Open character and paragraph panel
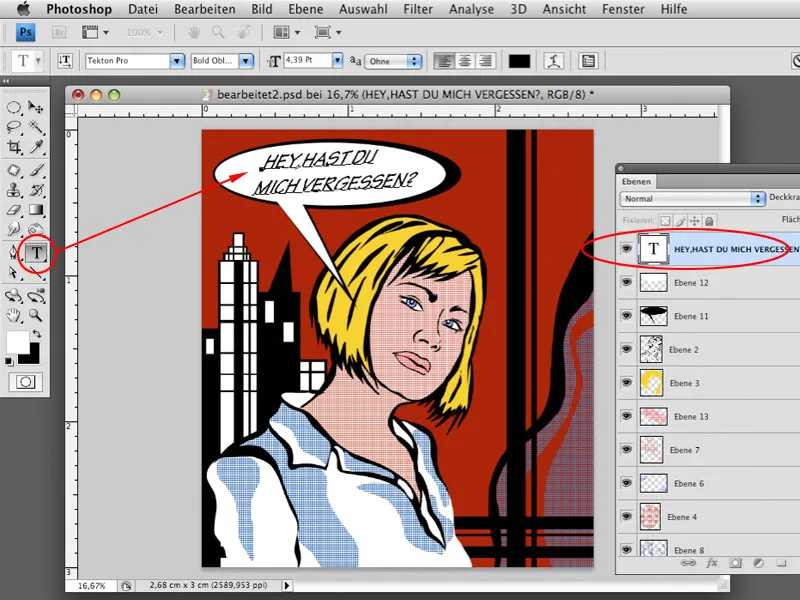Image resolution: width=800 pixels, height=600 pixels. (588, 61)
